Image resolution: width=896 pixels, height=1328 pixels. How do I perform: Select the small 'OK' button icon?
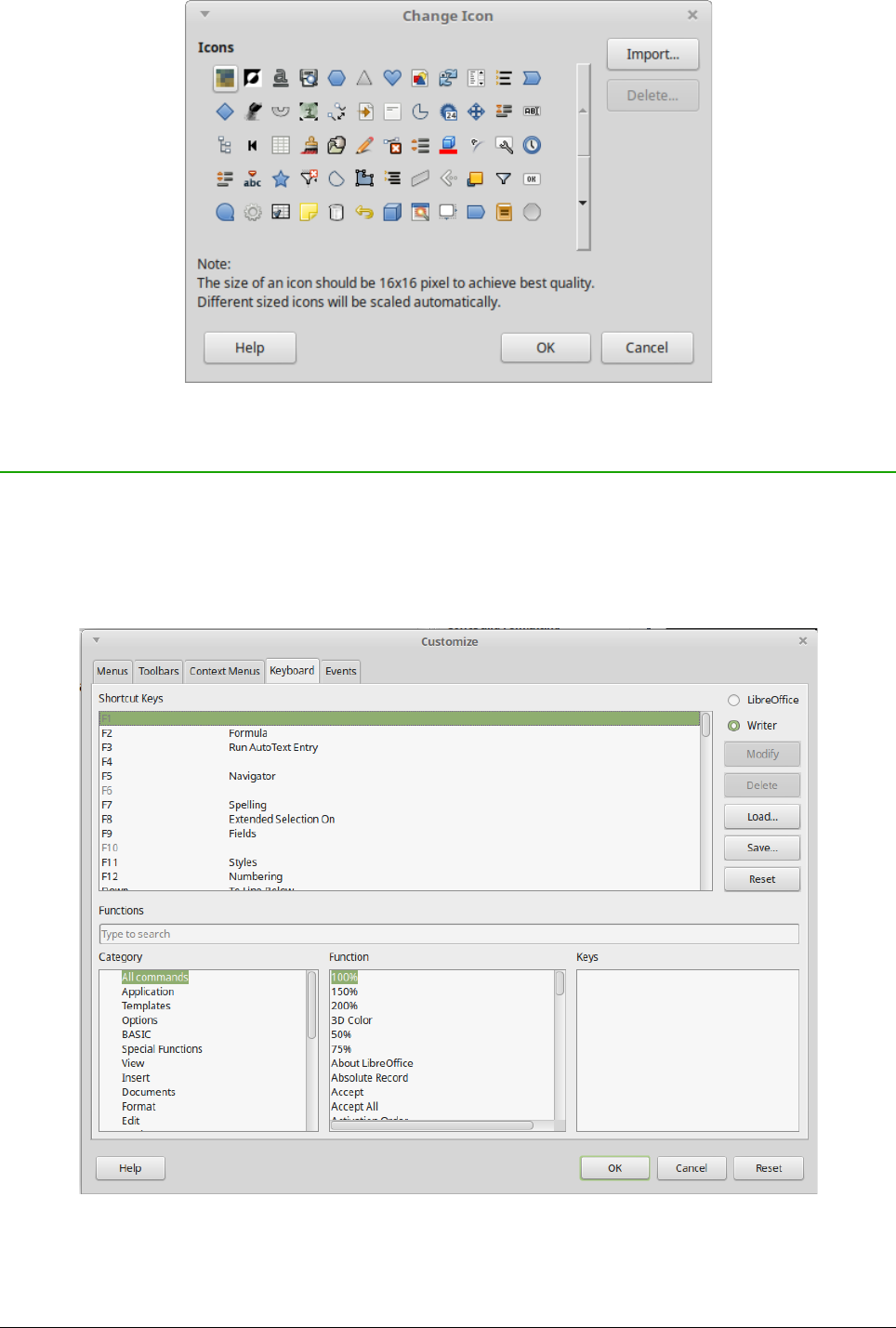point(532,178)
